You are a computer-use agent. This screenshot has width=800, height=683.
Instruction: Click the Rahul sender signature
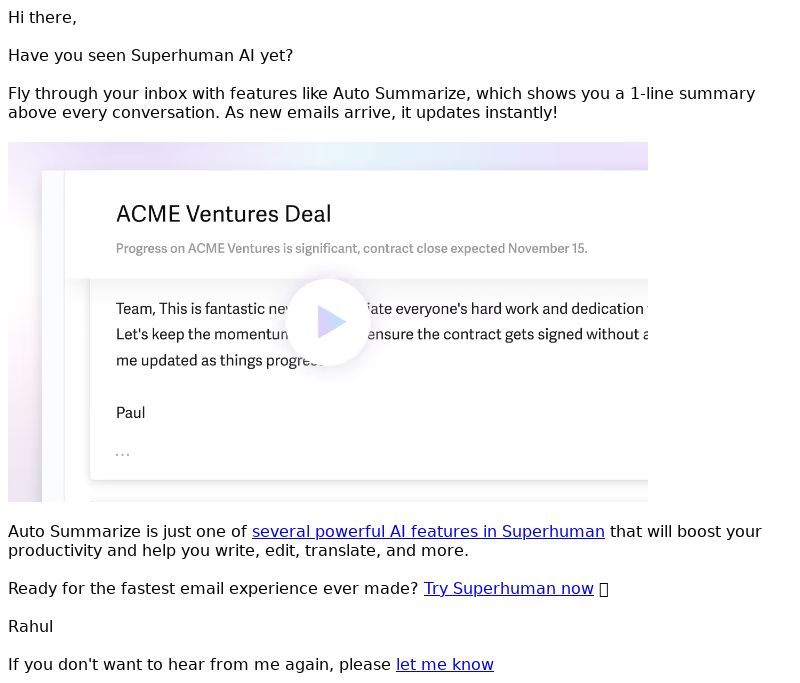[31, 627]
